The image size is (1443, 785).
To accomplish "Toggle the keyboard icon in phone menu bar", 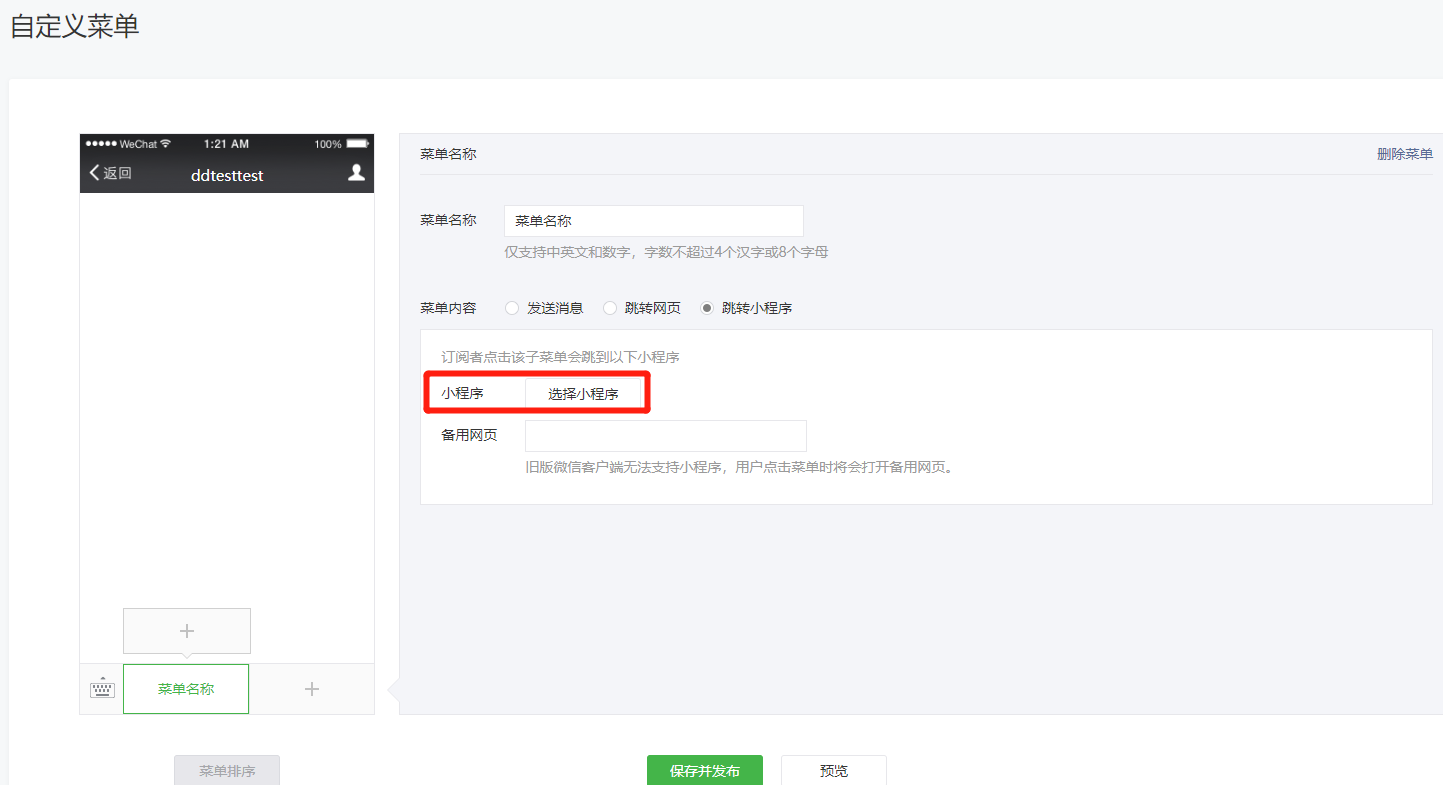I will click(x=102, y=689).
